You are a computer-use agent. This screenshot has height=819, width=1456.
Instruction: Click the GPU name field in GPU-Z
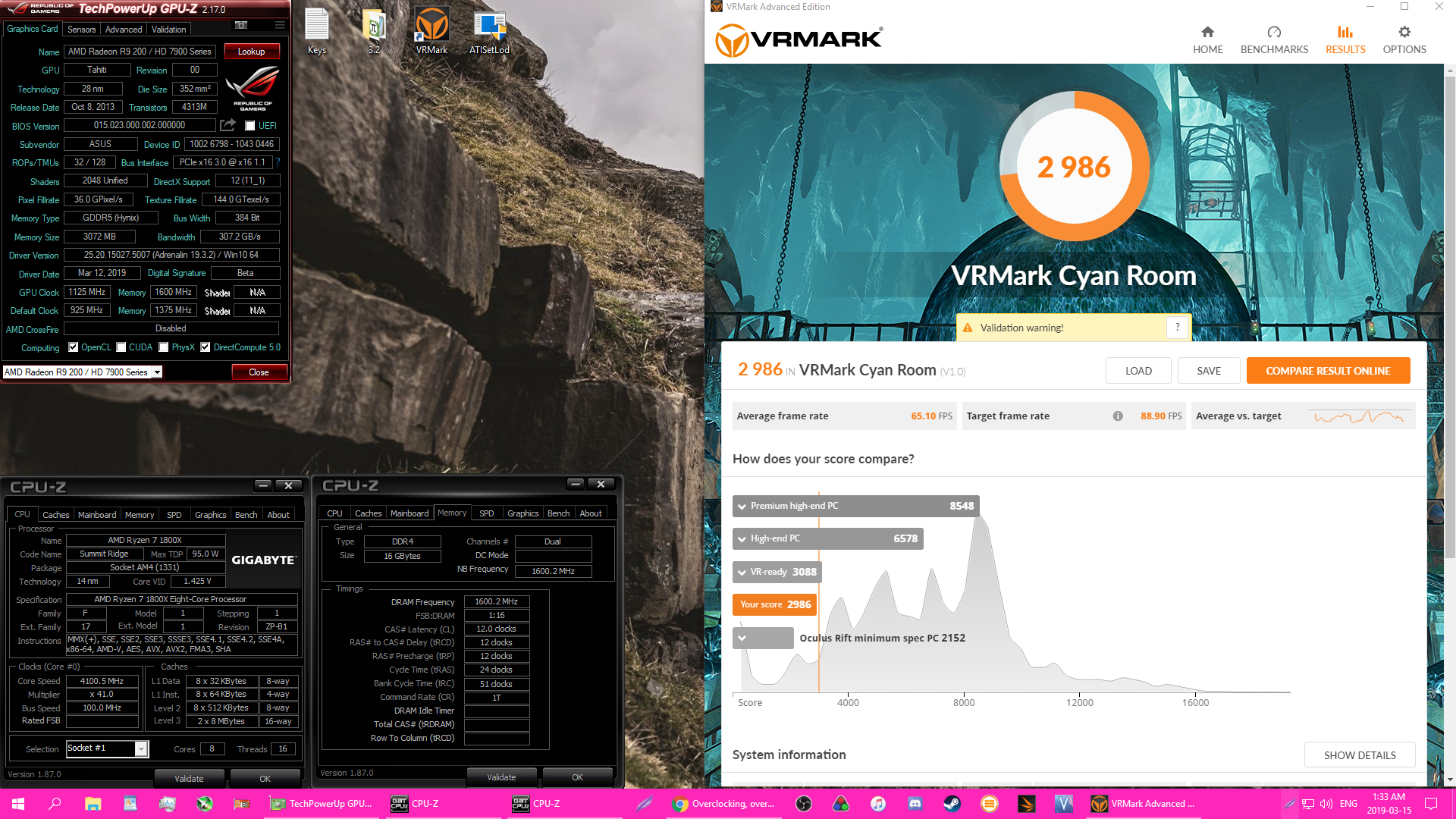140,52
